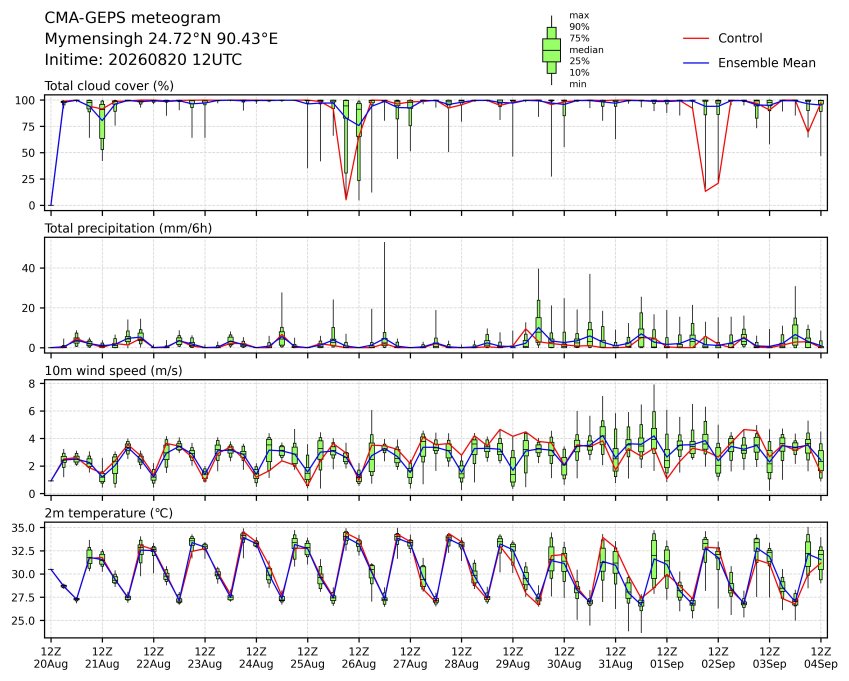Click the '12Z 01Sep' x-axis label
Viewport: 849px width, 681px height.
(667, 658)
